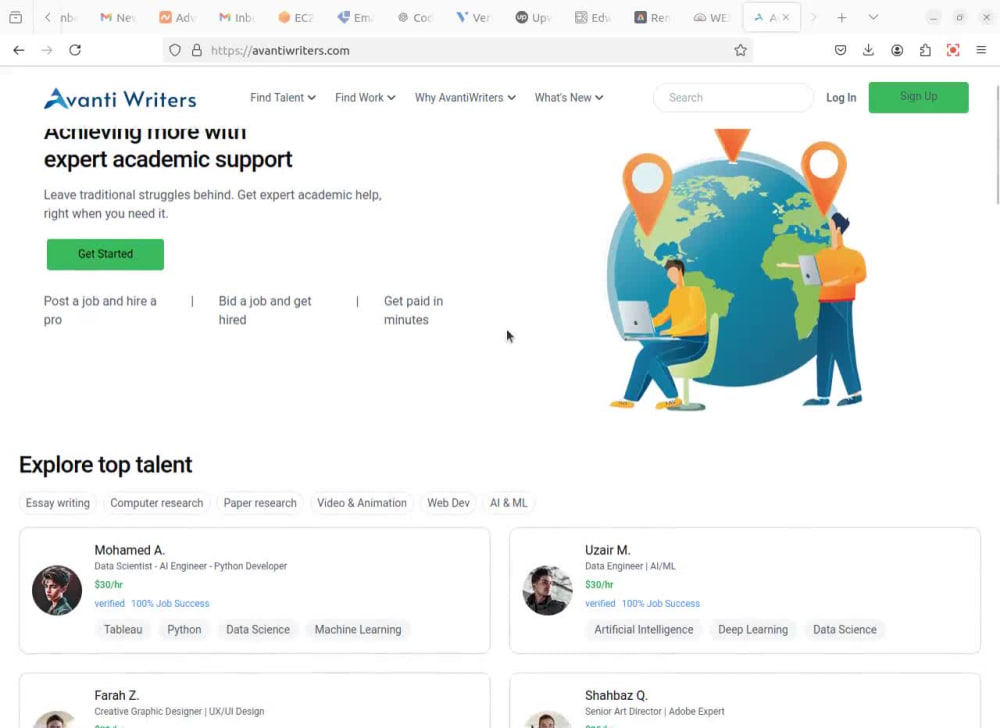Select the Video & Animation chip
The width and height of the screenshot is (1000, 728).
(362, 503)
